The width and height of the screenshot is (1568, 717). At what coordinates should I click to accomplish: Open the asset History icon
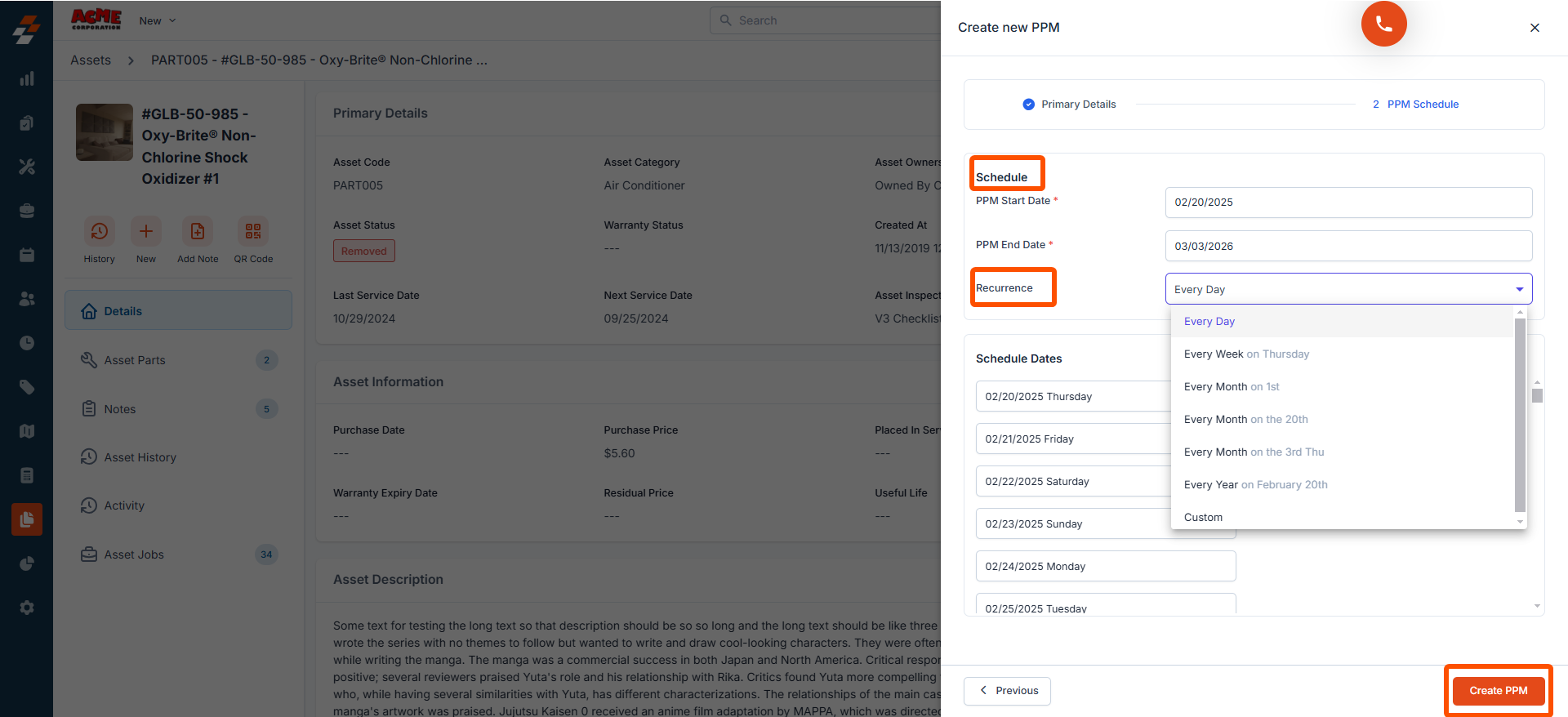(x=99, y=231)
